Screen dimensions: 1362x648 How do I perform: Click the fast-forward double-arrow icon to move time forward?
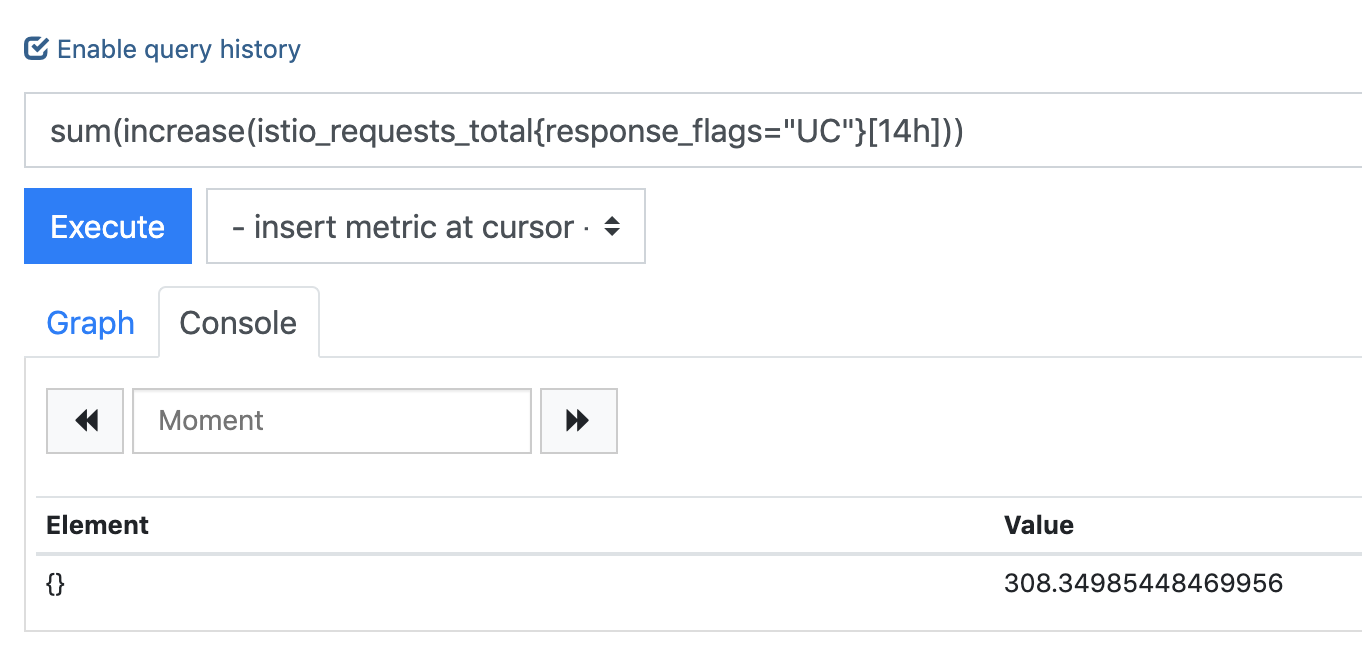point(578,421)
